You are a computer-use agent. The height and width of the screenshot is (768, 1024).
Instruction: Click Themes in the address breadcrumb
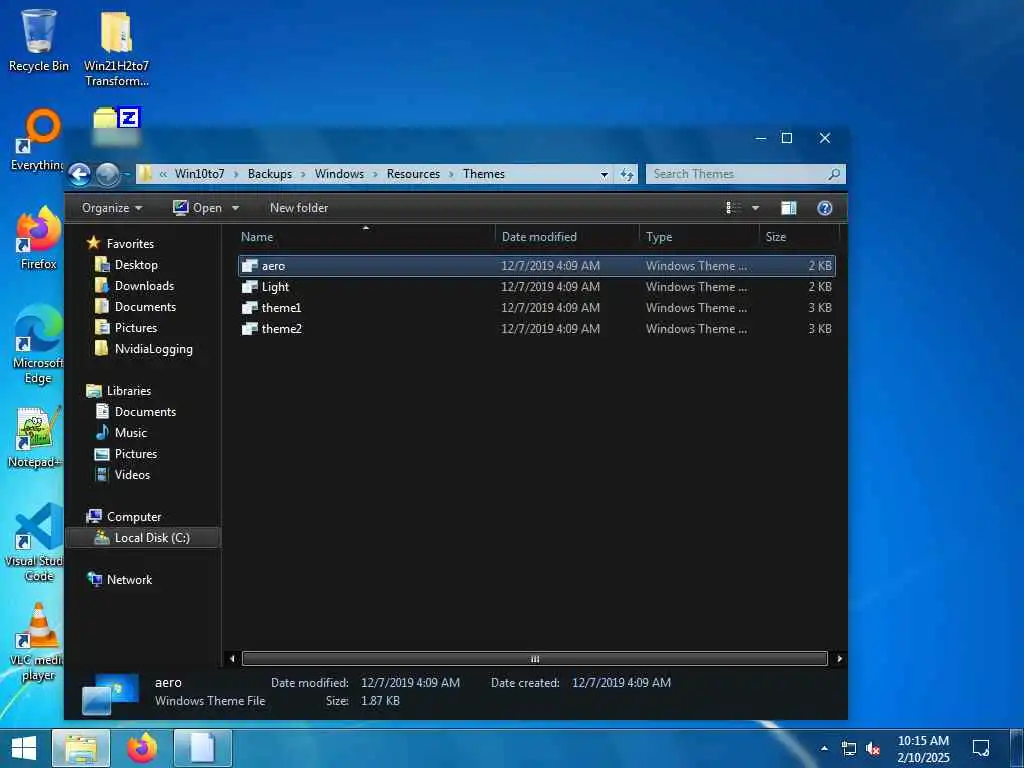coord(484,174)
